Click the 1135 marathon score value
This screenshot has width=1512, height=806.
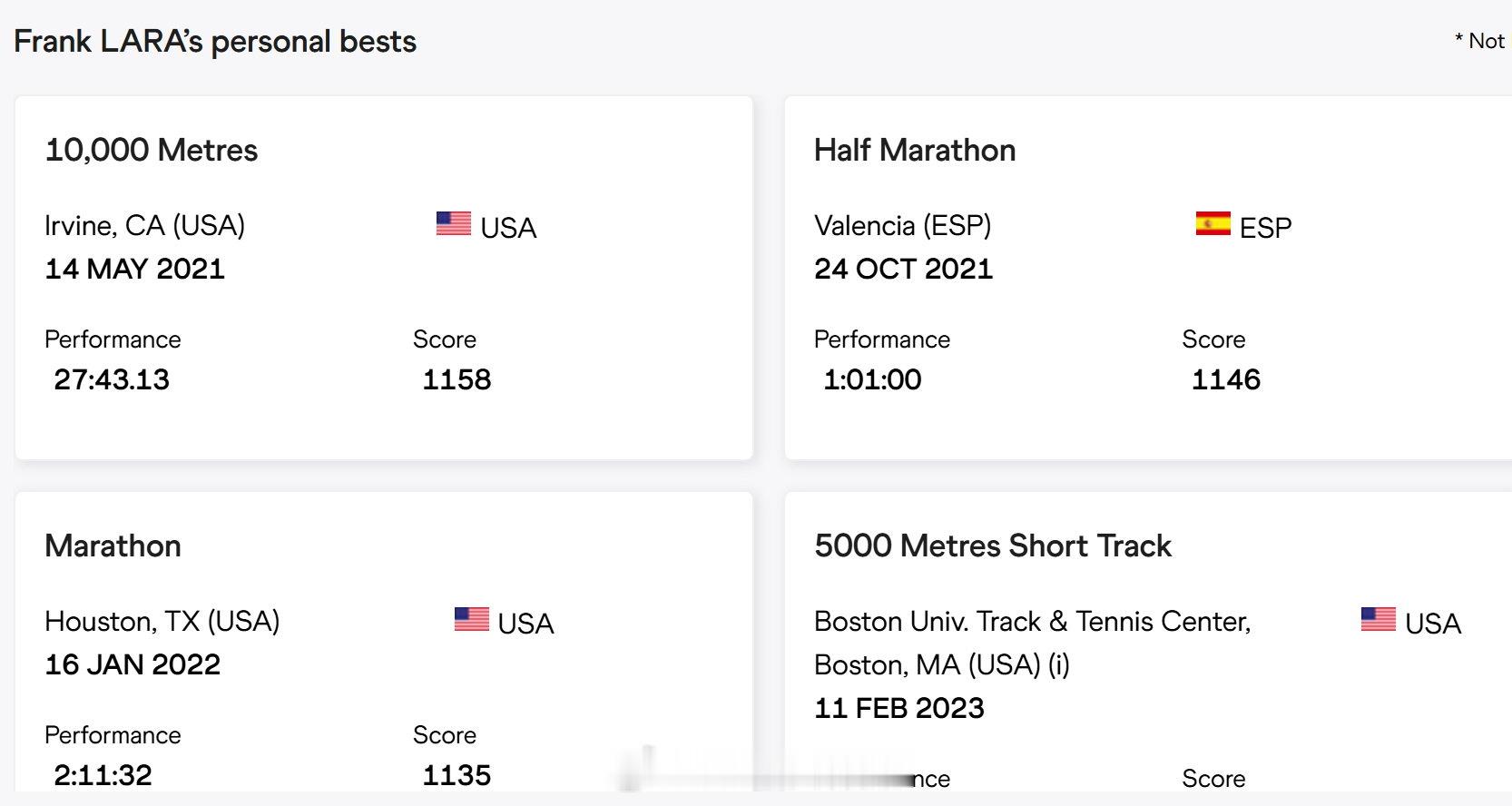(x=457, y=775)
